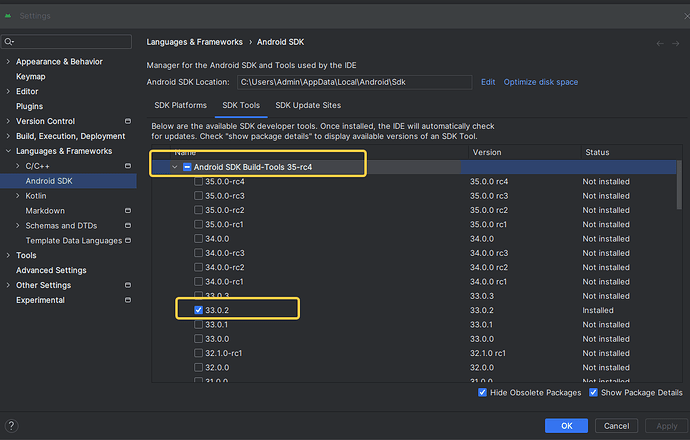Viewport: 690px width, 440px height.
Task: Toggle Show Package Details checkbox
Action: click(593, 392)
